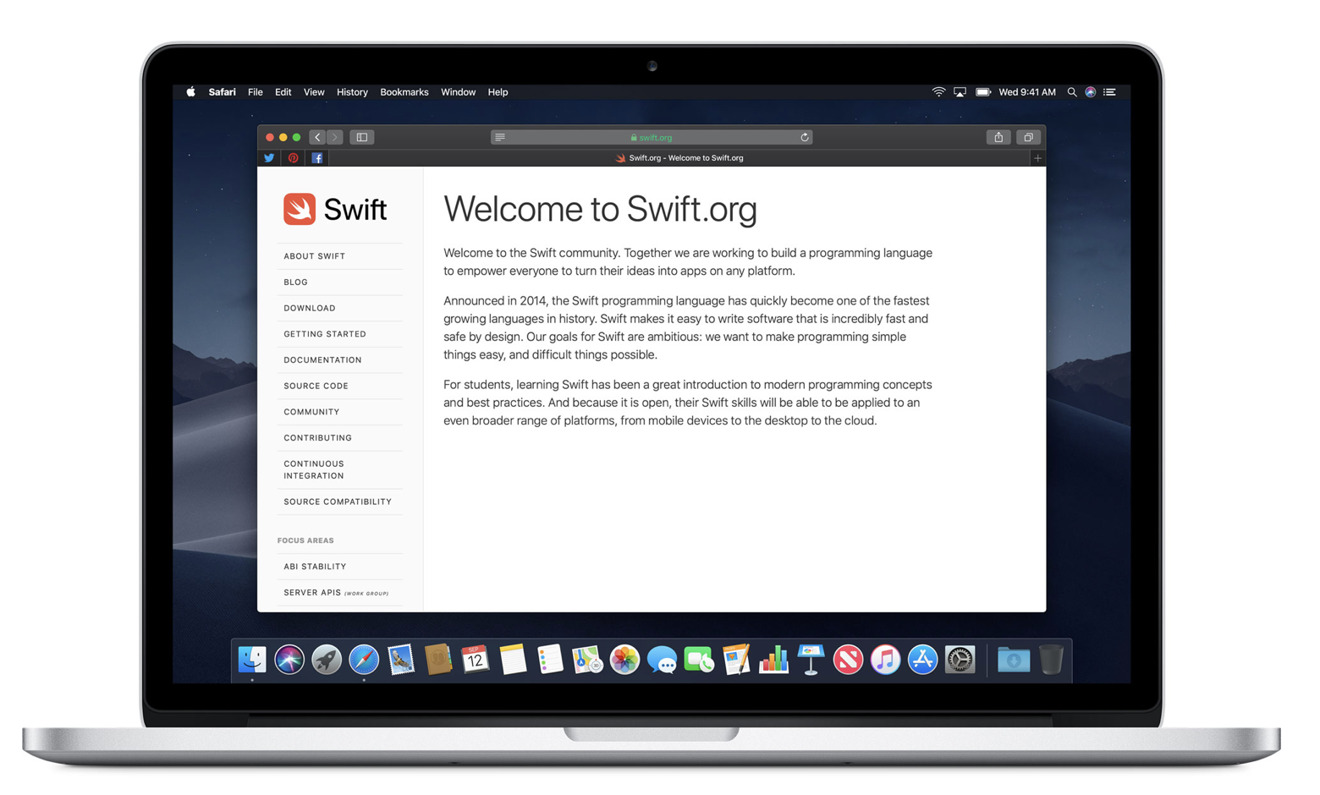Open the History menu
The width and height of the screenshot is (1320, 795).
click(352, 92)
